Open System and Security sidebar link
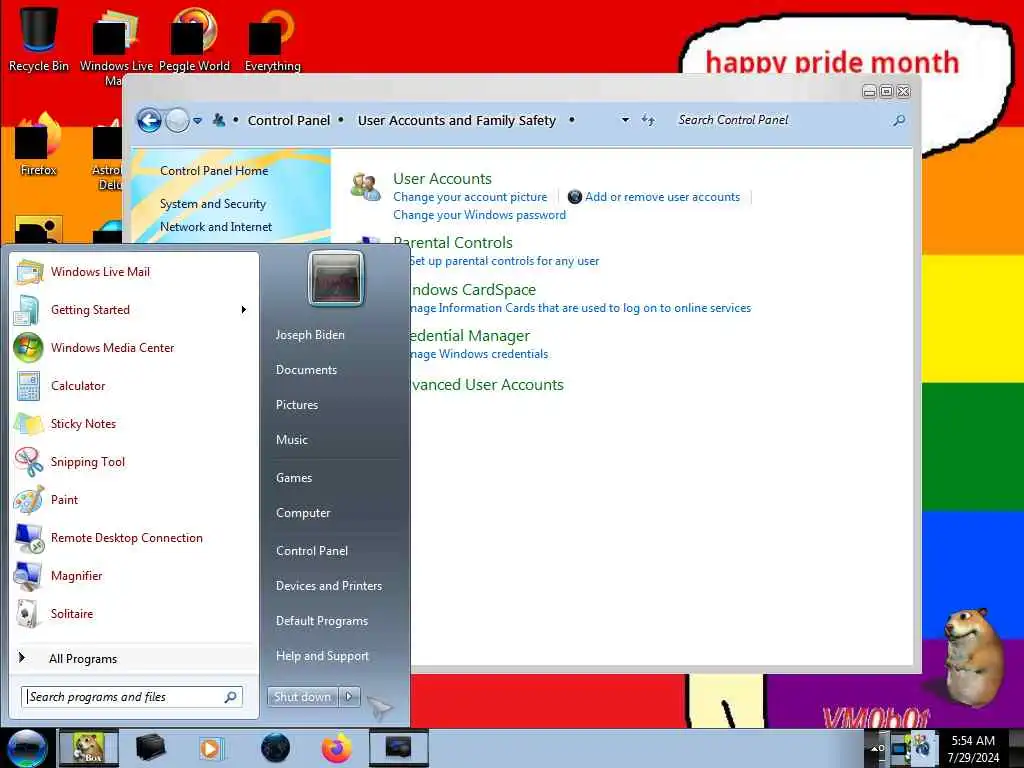The height and width of the screenshot is (768, 1024). coord(213,204)
